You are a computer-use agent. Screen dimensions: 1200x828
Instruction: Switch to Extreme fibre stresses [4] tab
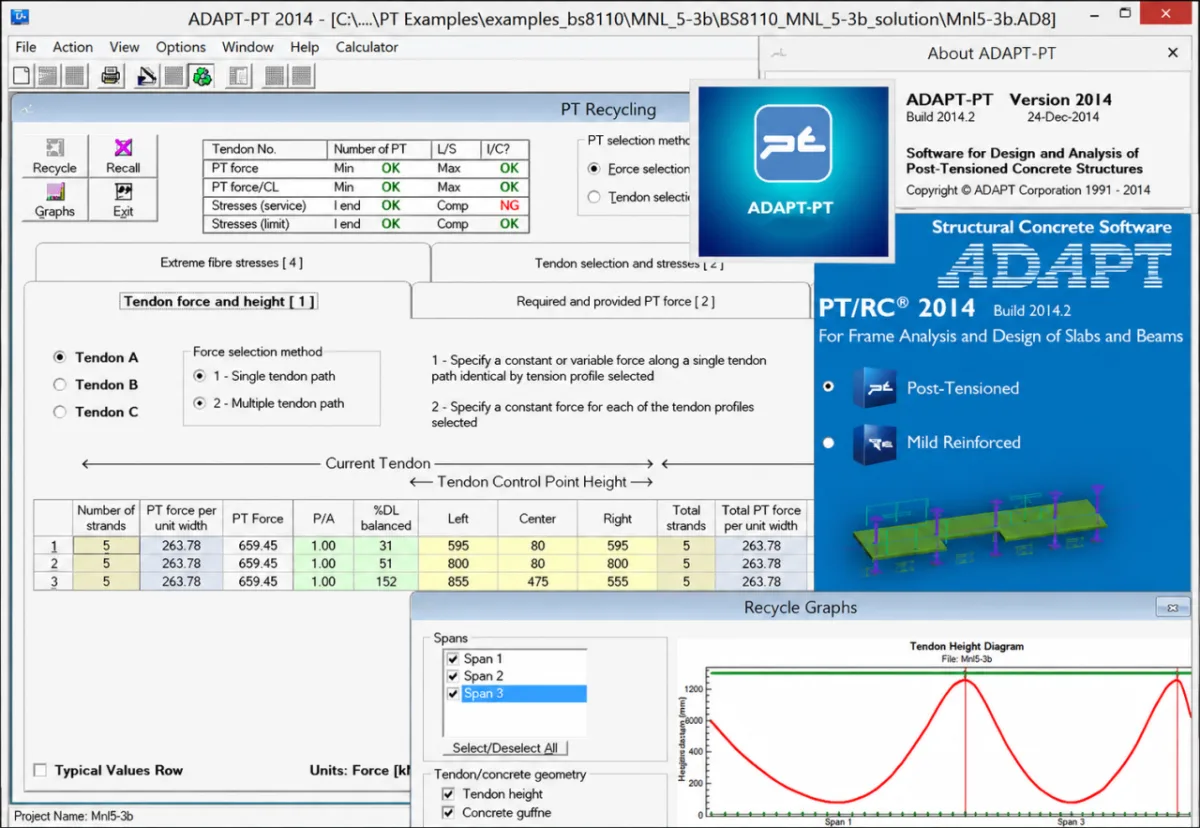(232, 263)
